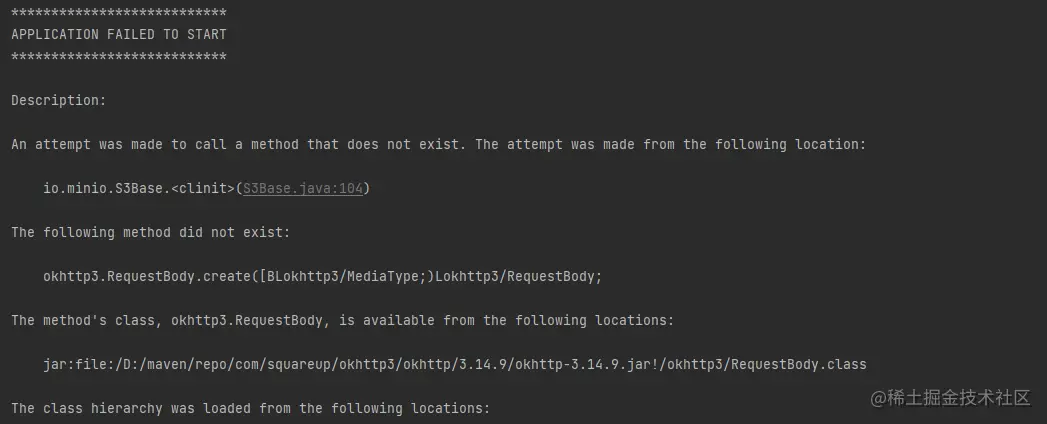Image resolution: width=1047 pixels, height=424 pixels.
Task: Click the 'class hierarchy was loaded' line
Action: [250, 408]
